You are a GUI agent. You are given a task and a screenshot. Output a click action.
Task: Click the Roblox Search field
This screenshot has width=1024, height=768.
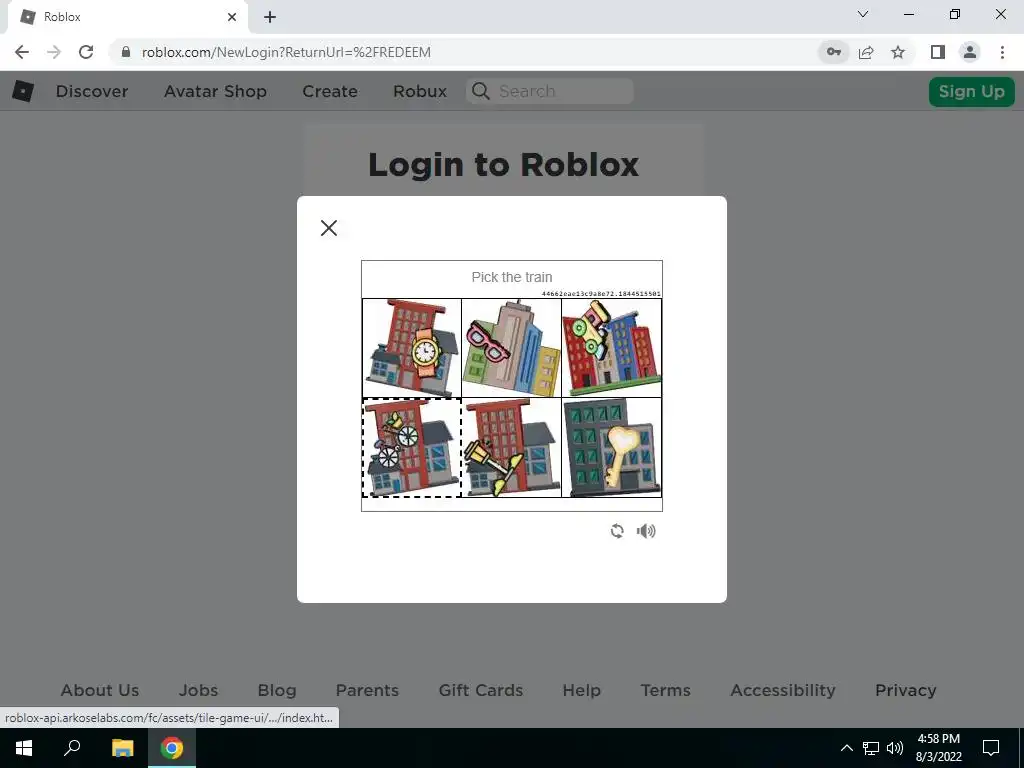[x=550, y=91]
